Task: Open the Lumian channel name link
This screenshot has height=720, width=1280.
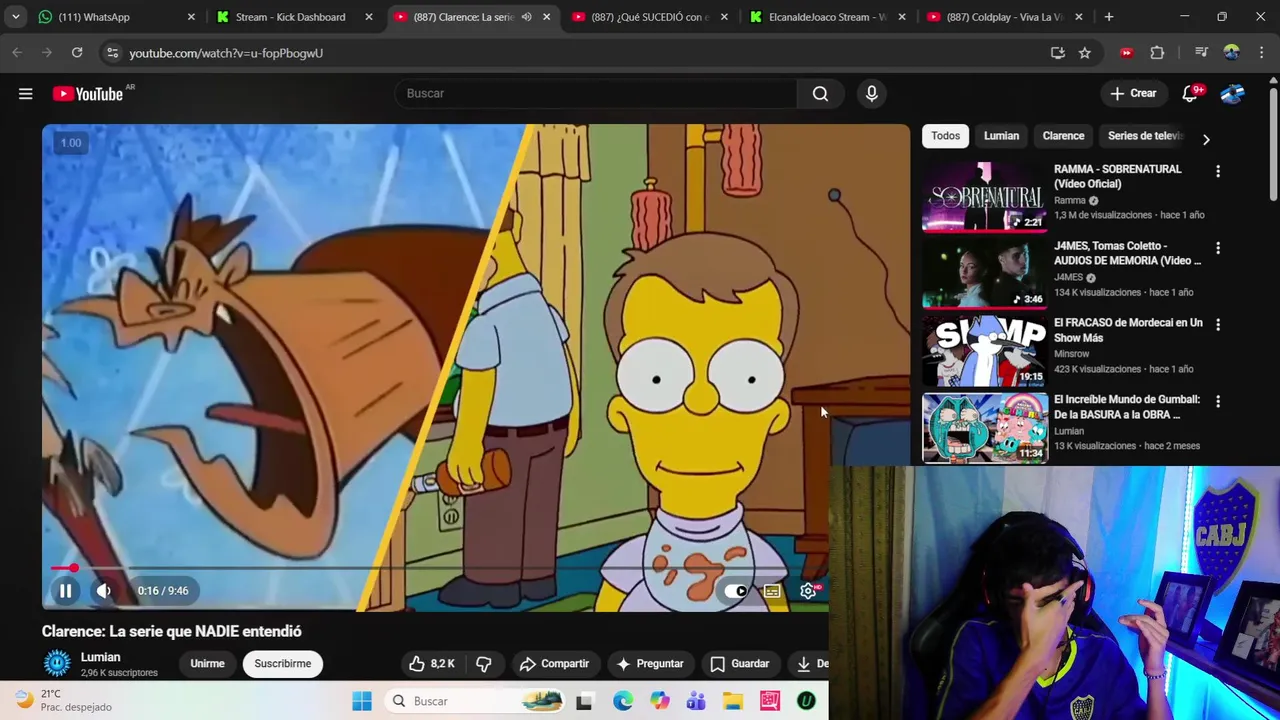Action: 100,657
